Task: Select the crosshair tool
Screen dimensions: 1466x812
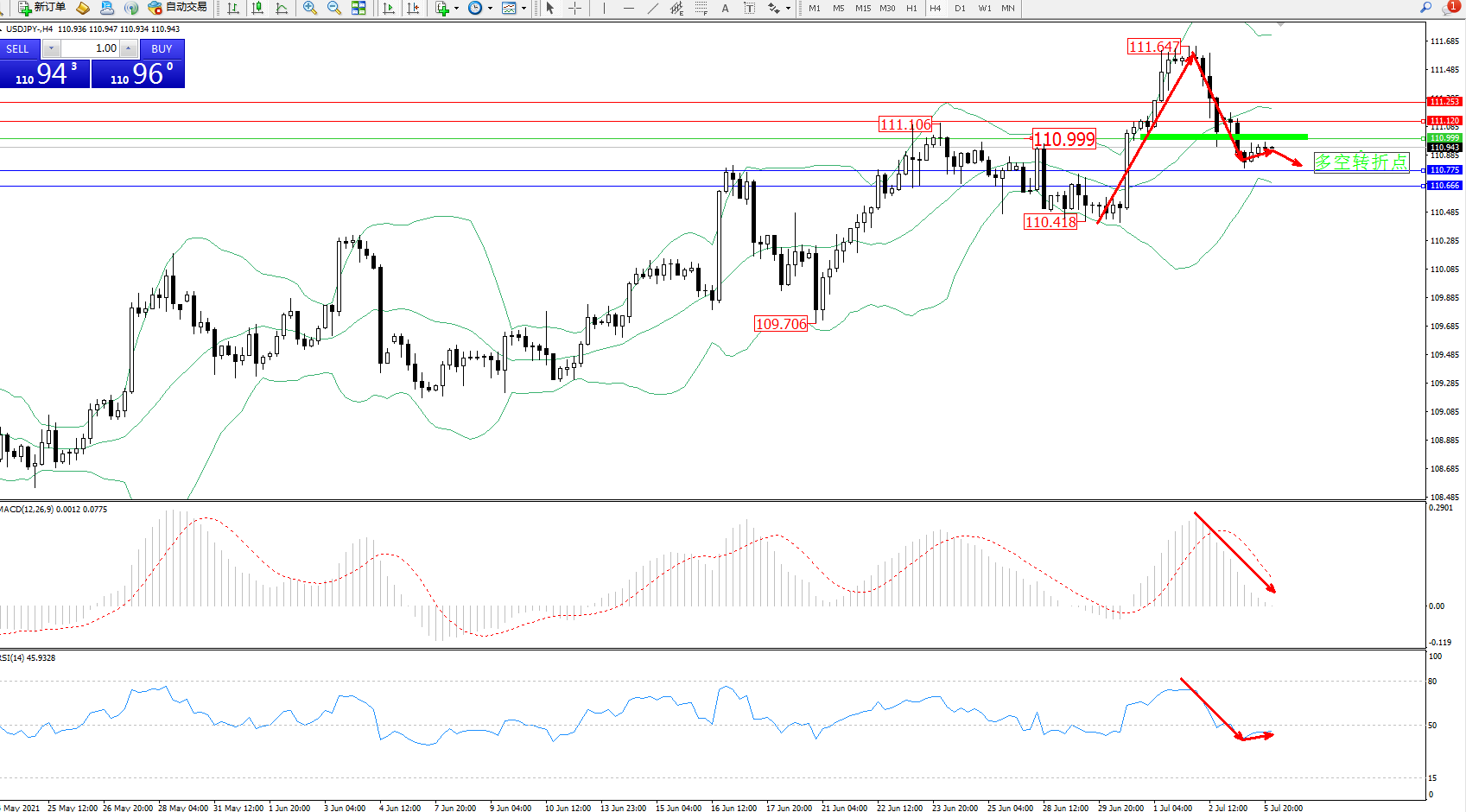Action: tap(574, 8)
